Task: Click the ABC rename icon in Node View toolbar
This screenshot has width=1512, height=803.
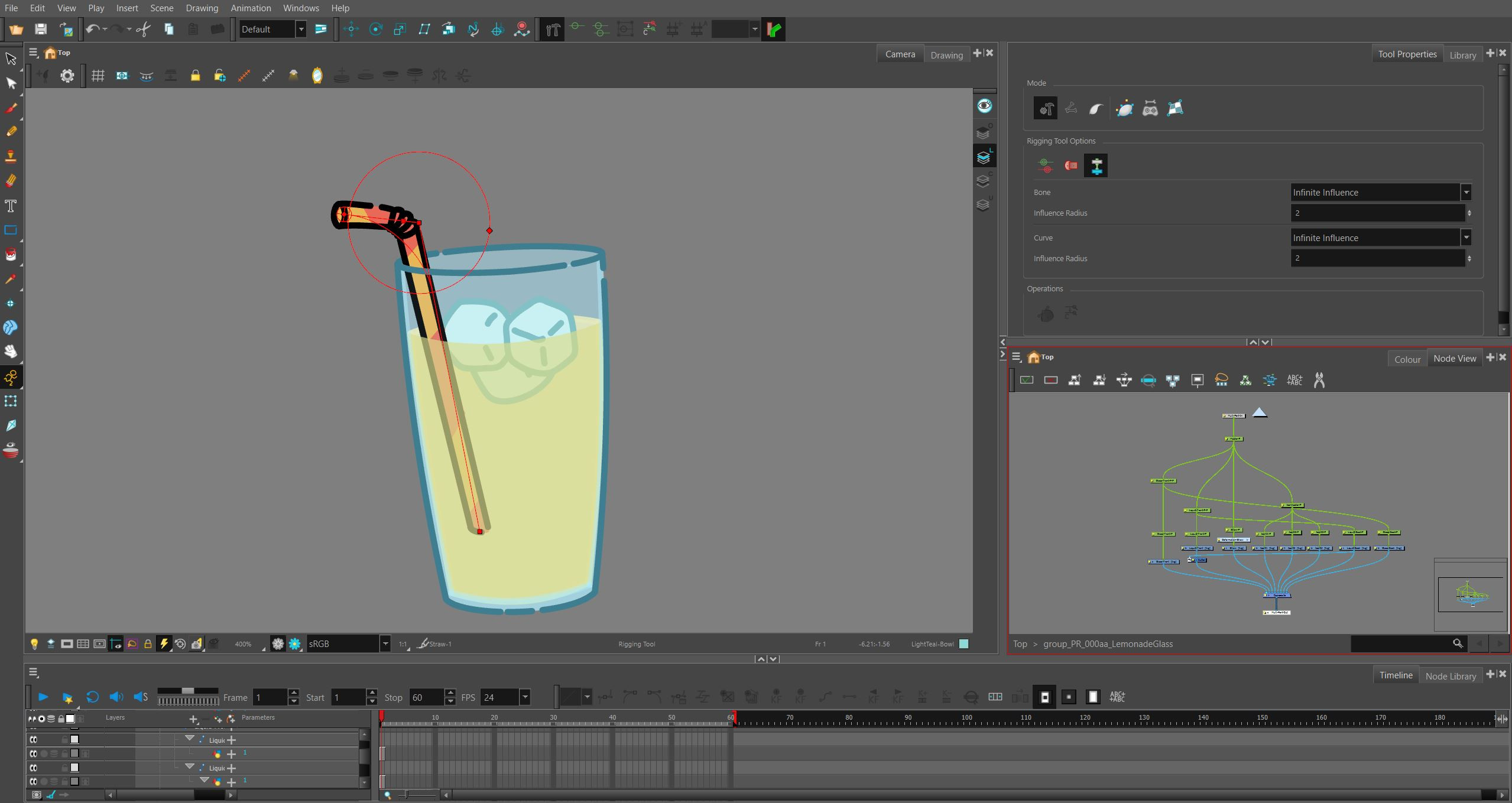Action: tap(1294, 381)
